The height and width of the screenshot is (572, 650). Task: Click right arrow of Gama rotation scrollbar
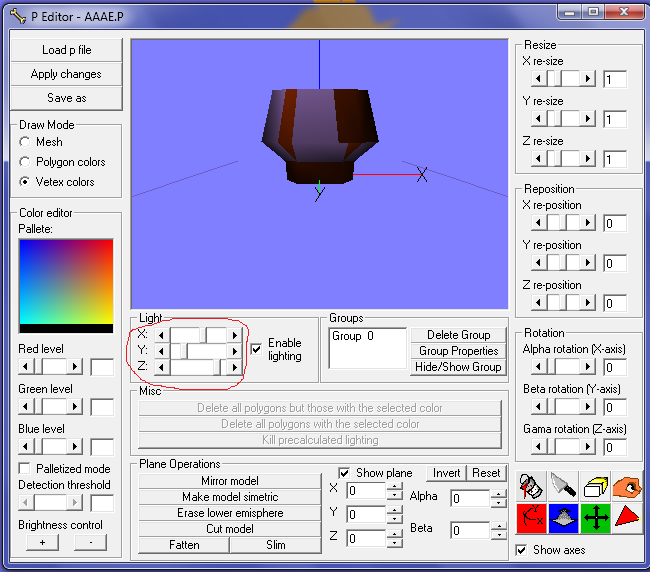pos(587,446)
